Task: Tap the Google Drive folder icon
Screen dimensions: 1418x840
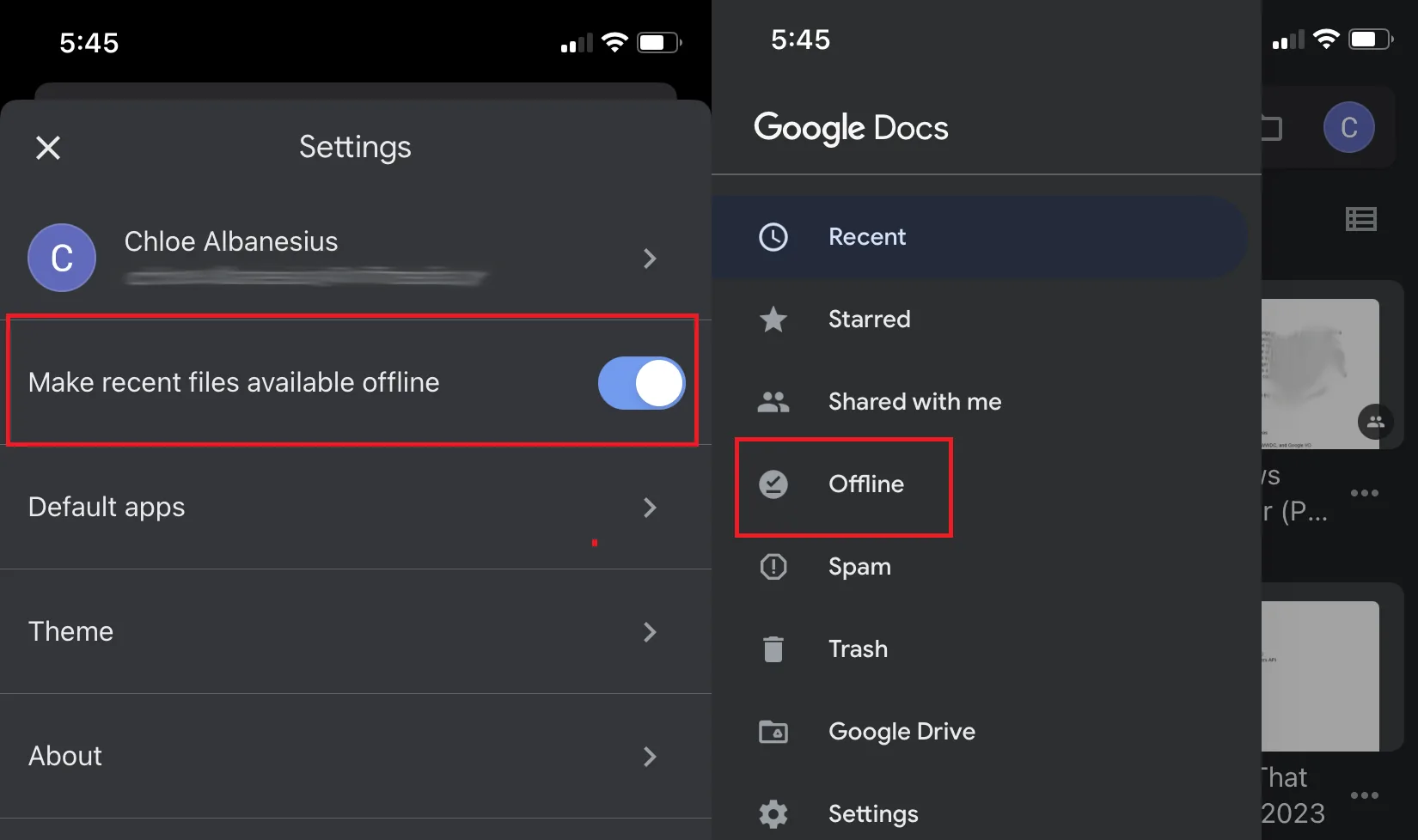Action: pos(773,732)
